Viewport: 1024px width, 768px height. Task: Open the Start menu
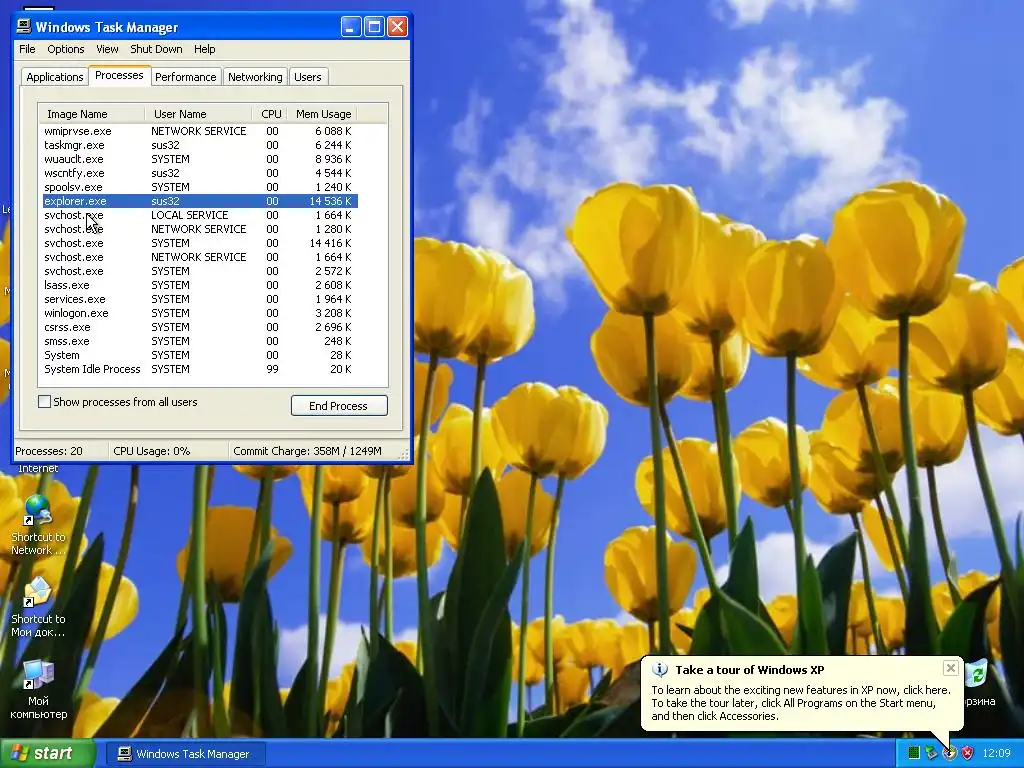tap(47, 753)
